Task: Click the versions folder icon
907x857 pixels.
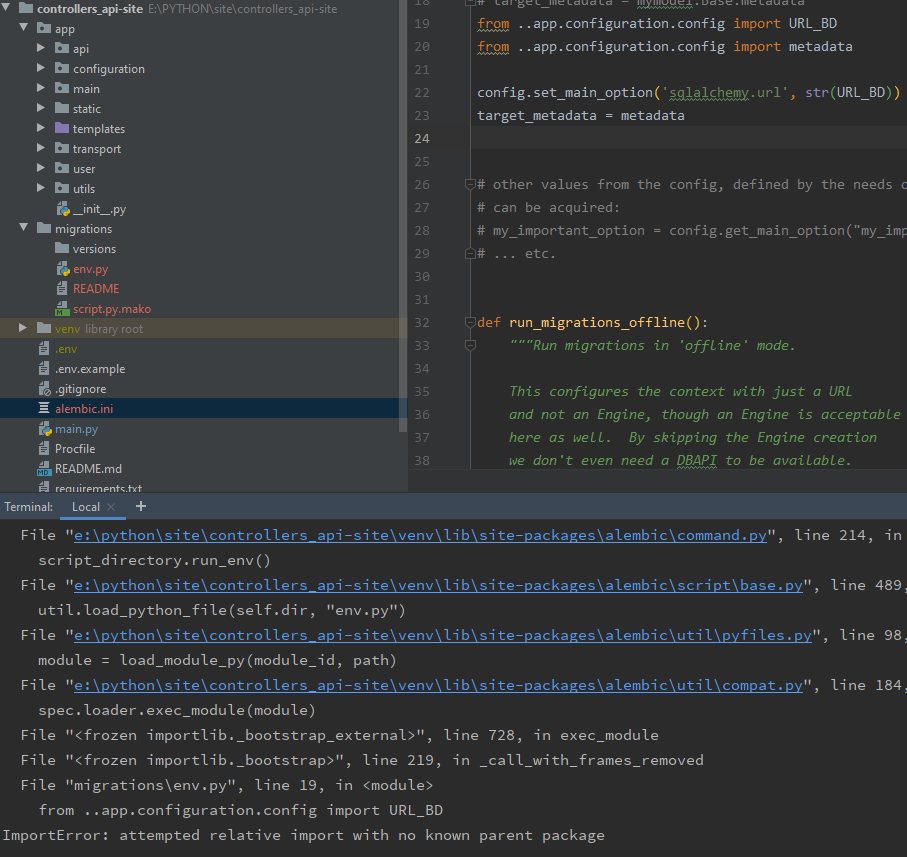Action: click(x=62, y=248)
